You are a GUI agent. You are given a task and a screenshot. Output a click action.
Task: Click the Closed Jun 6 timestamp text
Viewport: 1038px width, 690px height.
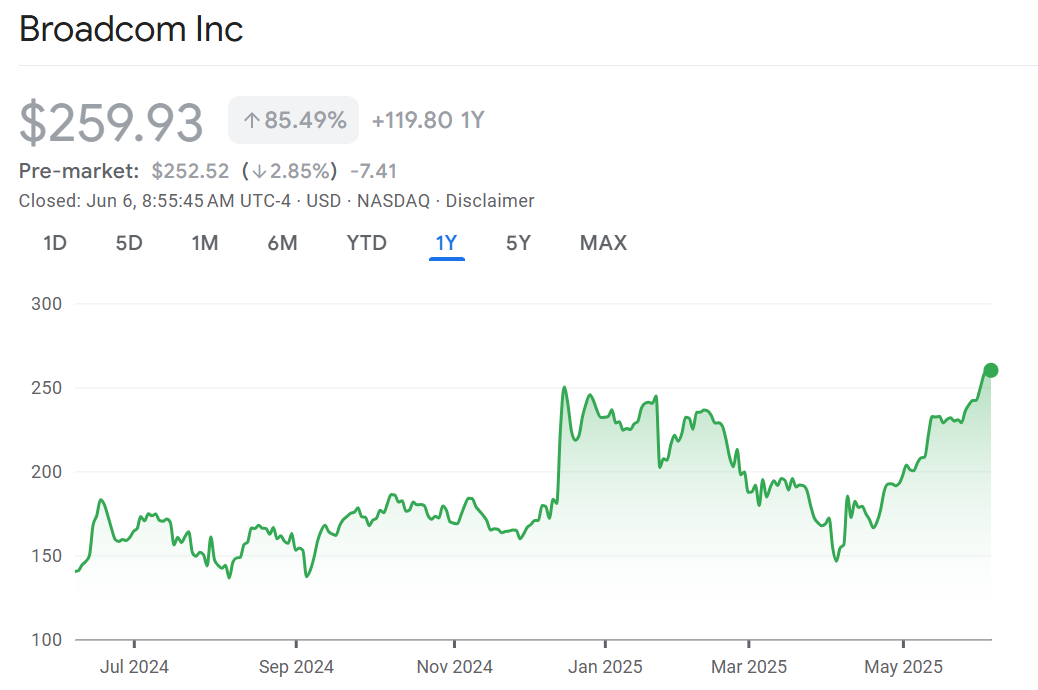tap(154, 201)
